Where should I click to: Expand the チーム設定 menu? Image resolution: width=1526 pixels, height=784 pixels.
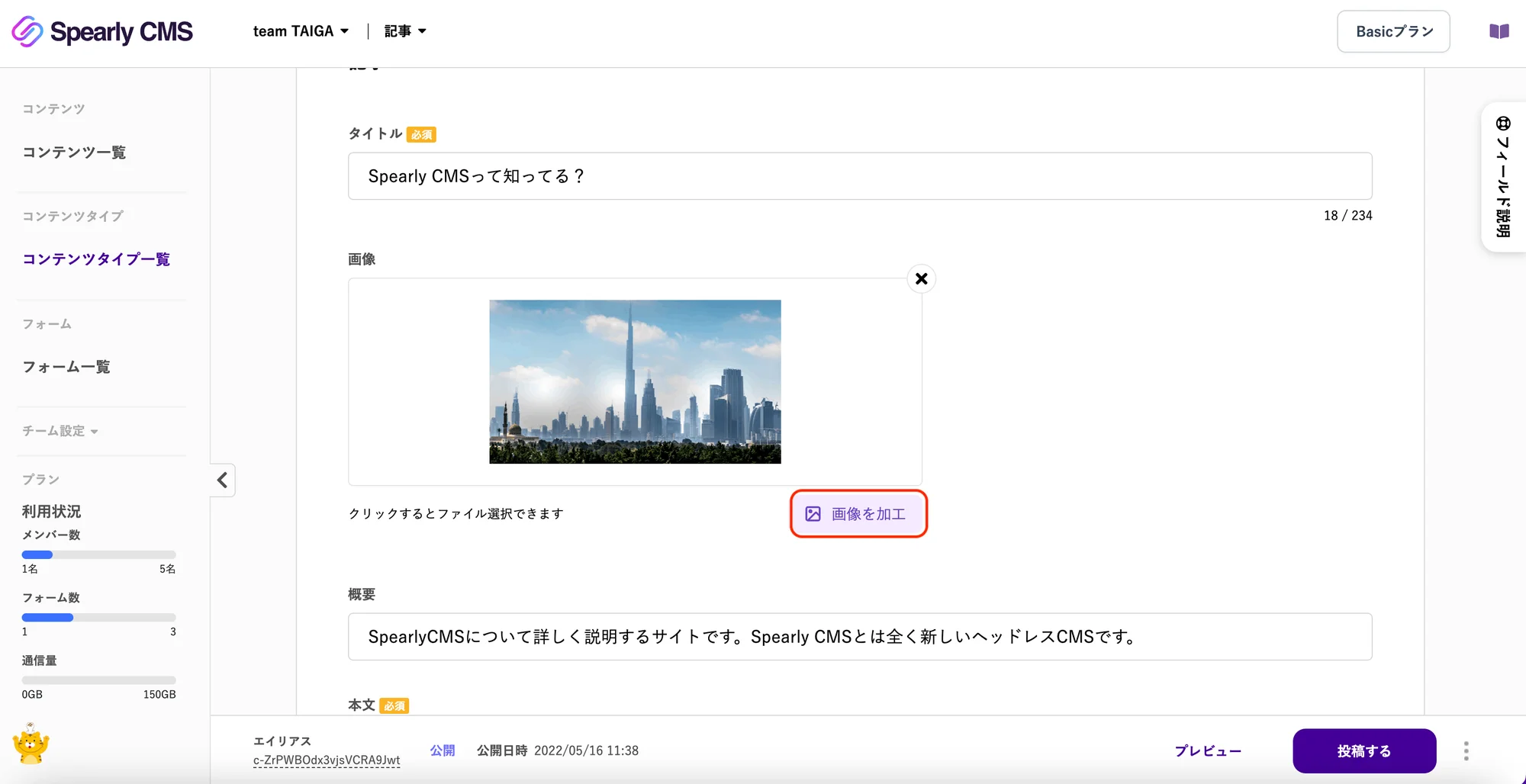point(60,431)
